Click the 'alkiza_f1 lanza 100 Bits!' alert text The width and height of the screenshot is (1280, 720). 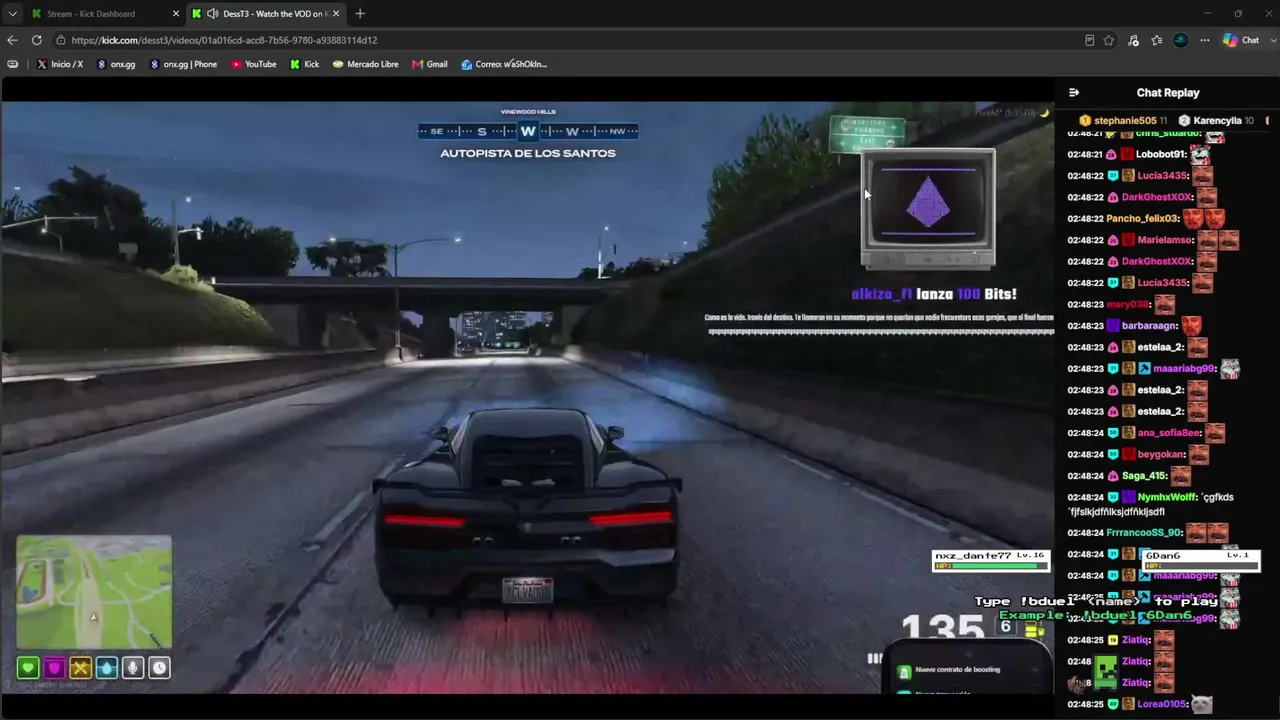tap(934, 294)
